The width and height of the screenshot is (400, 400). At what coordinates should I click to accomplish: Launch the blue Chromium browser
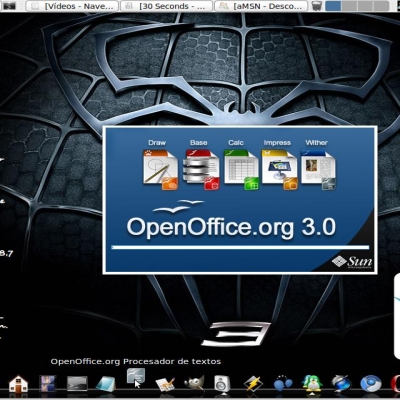tap(371, 384)
